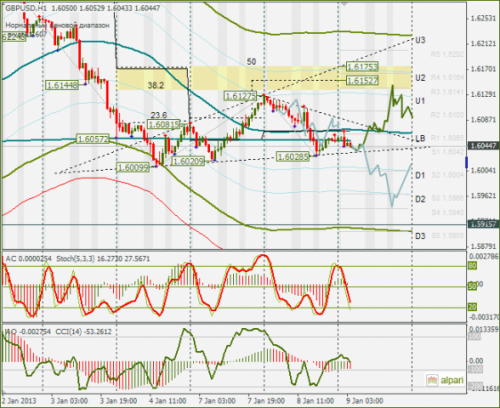Click the S2 1.6004 pivot label

click(x=447, y=175)
